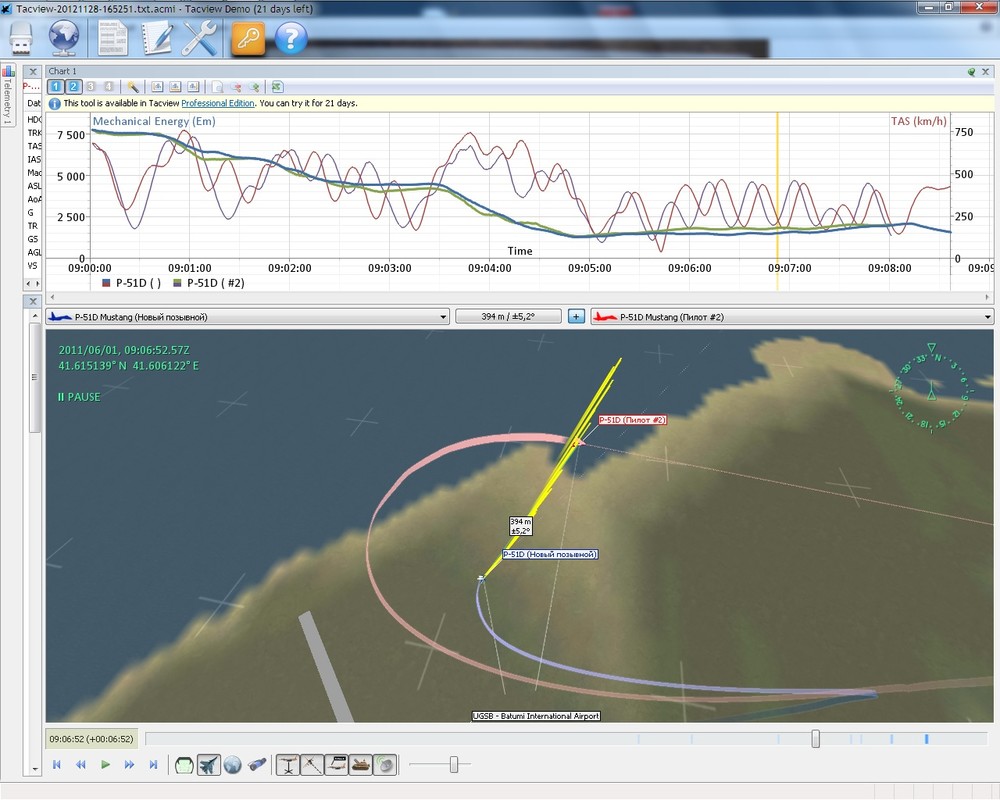
Task: Click the fast forward playback button
Action: 129,764
